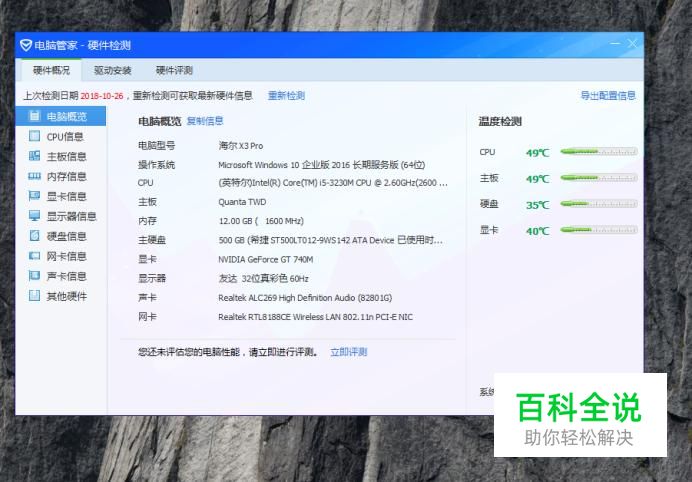Screen dimensions: 692x482
Task: Select 显卡信息 label in sidebar
Action: [x=67, y=196]
